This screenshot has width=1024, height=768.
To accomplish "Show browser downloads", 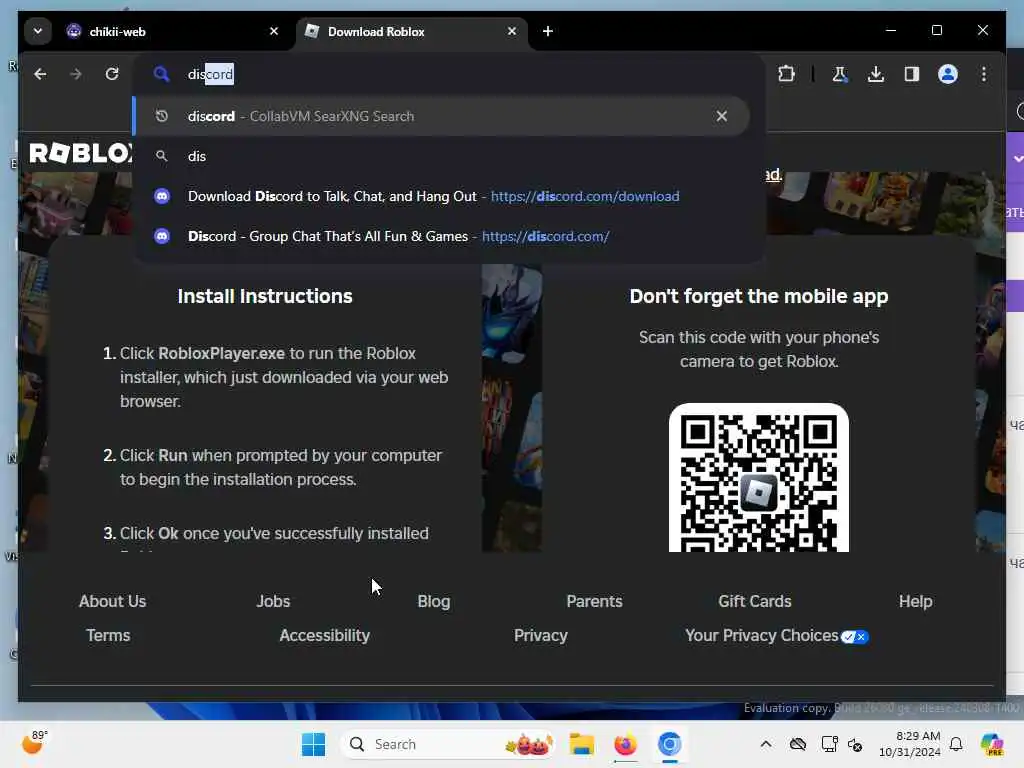I will [876, 74].
